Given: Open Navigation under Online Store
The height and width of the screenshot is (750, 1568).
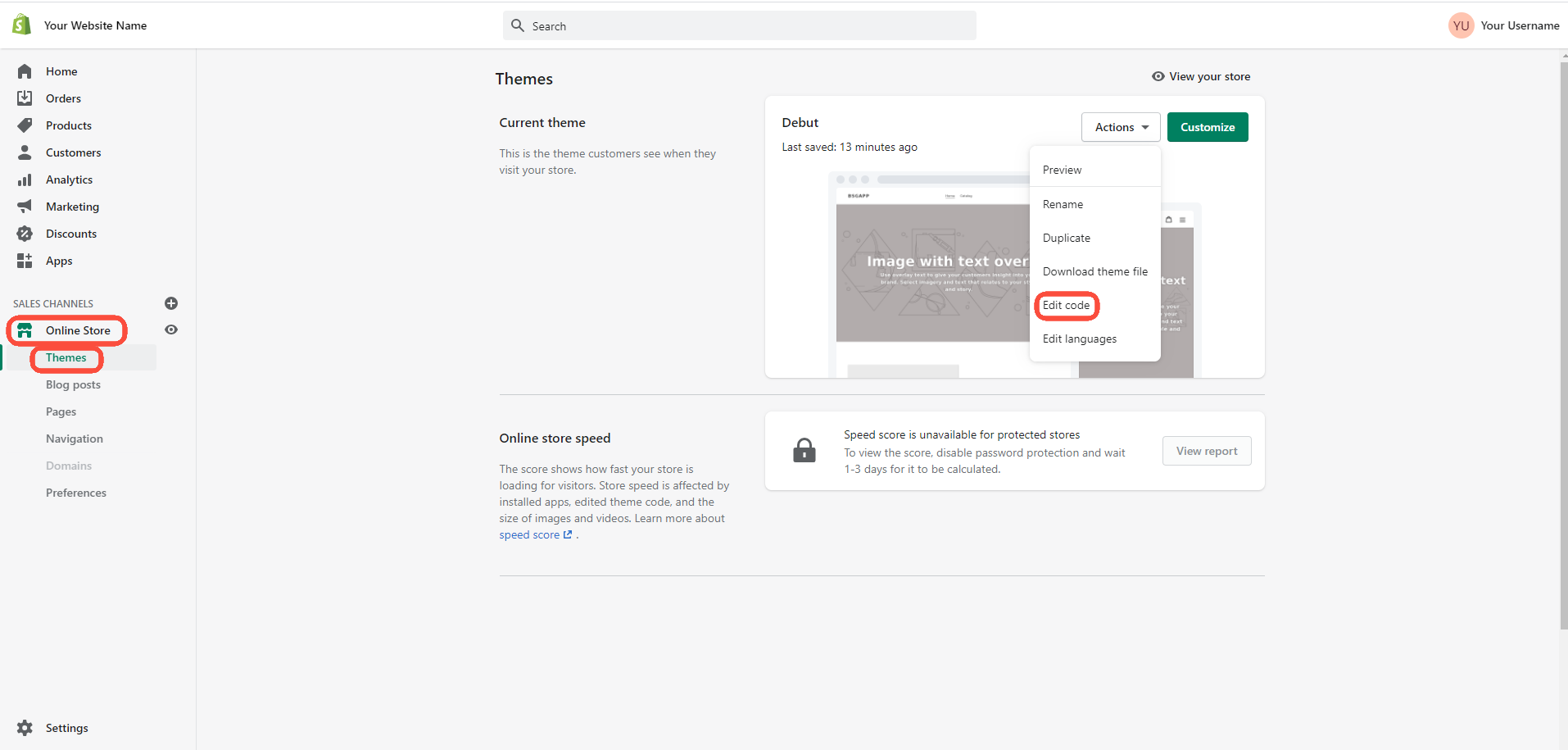Looking at the screenshot, I should [75, 439].
